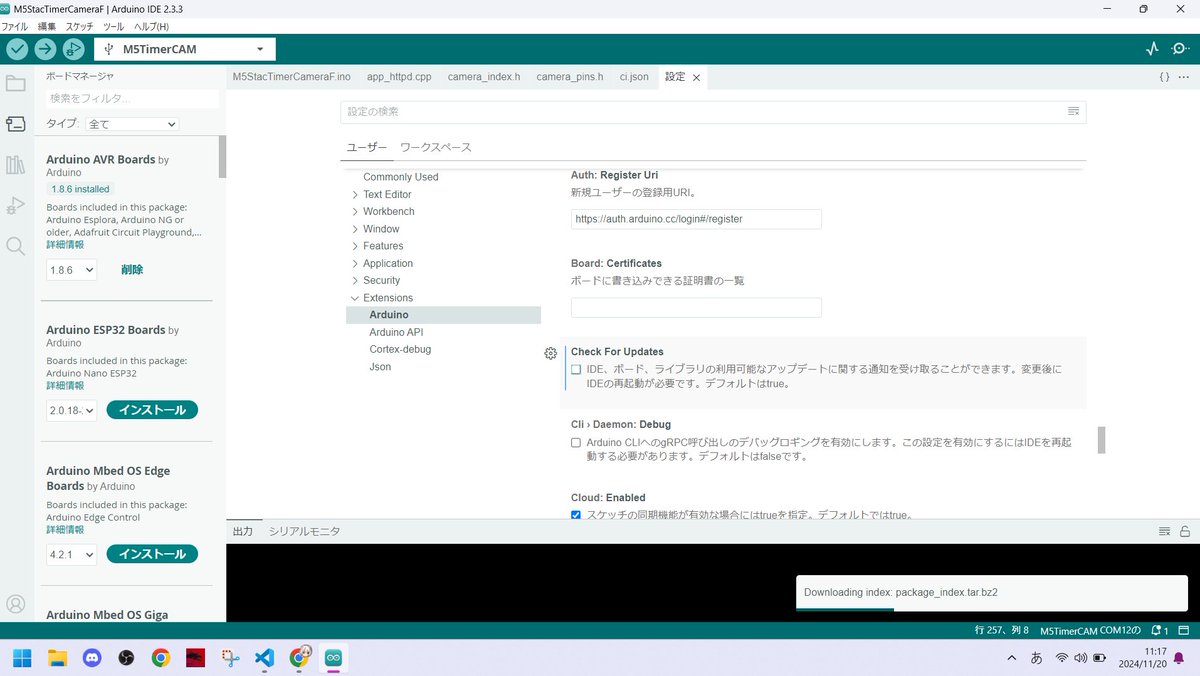This screenshot has width=1200, height=676.
Task: Open the Serial Plotter icon
Action: tap(1152, 49)
